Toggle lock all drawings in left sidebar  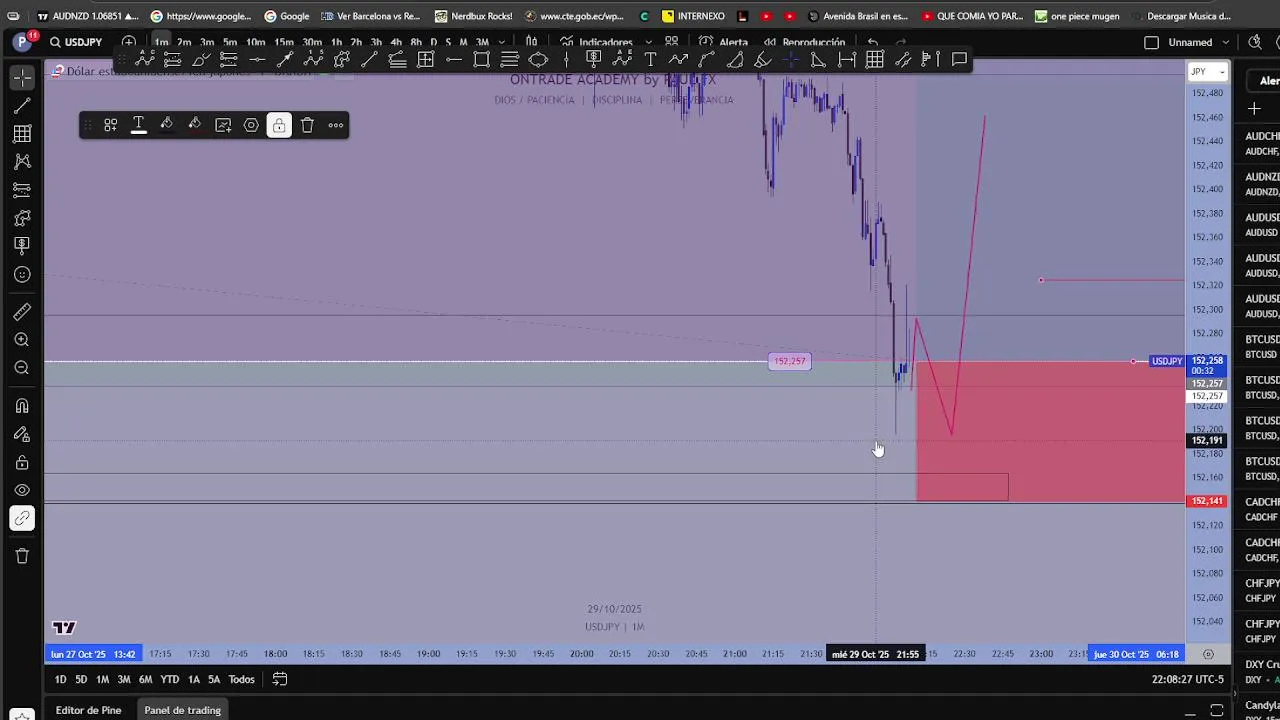(x=22, y=462)
